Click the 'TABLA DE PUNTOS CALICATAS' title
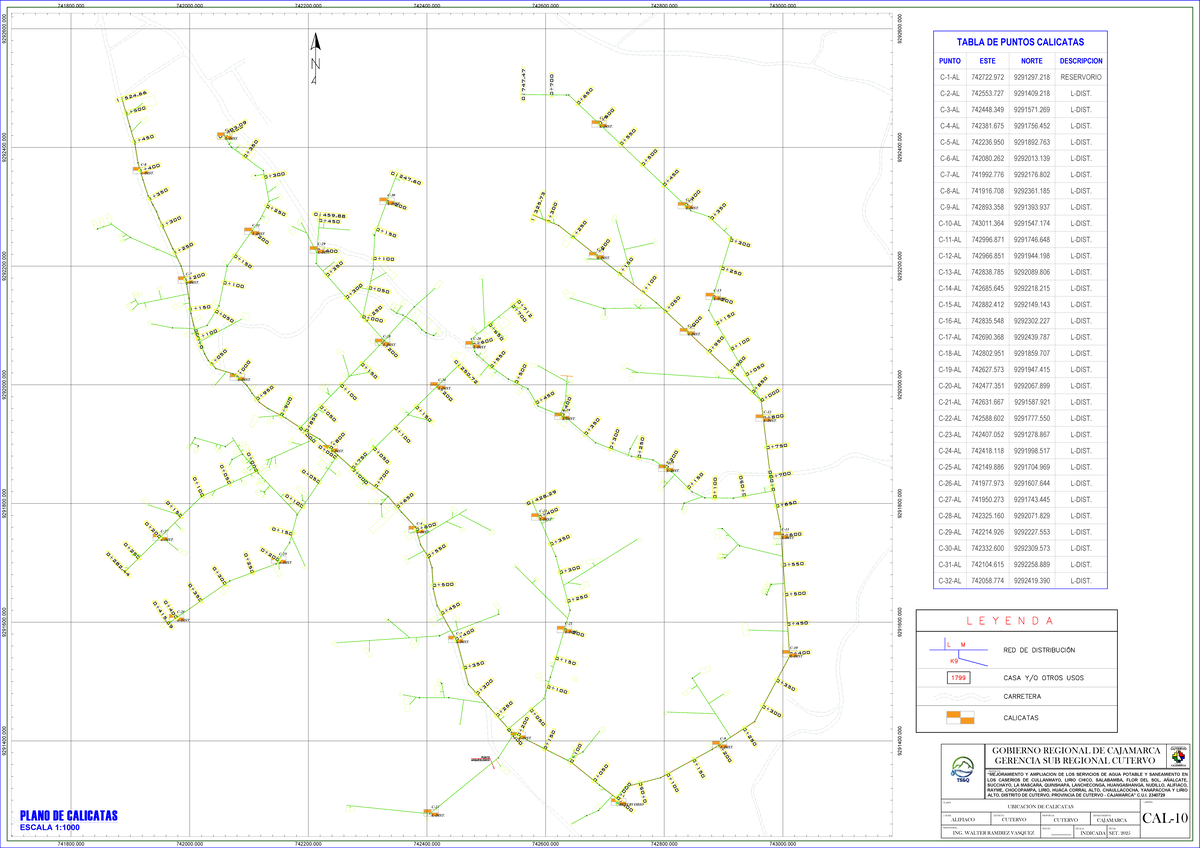Viewport: 1200px width, 848px height. (x=1019, y=42)
